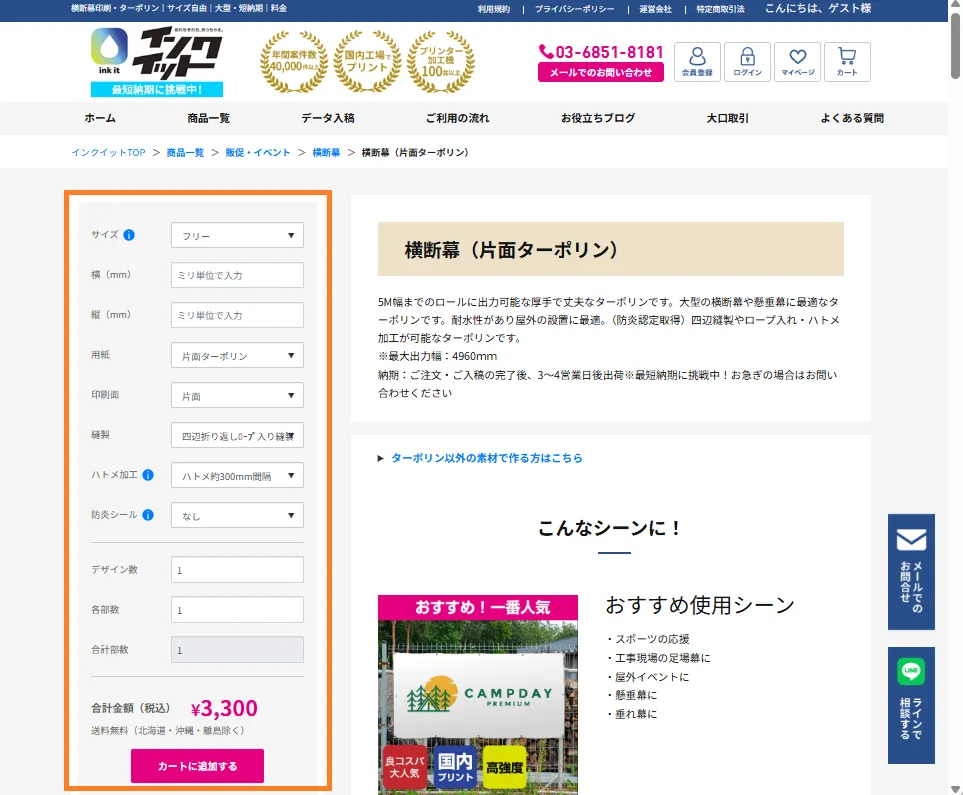963x795 pixels.
Task: Open the メールでのお問合せ sidebar icon
Action: tap(911, 573)
